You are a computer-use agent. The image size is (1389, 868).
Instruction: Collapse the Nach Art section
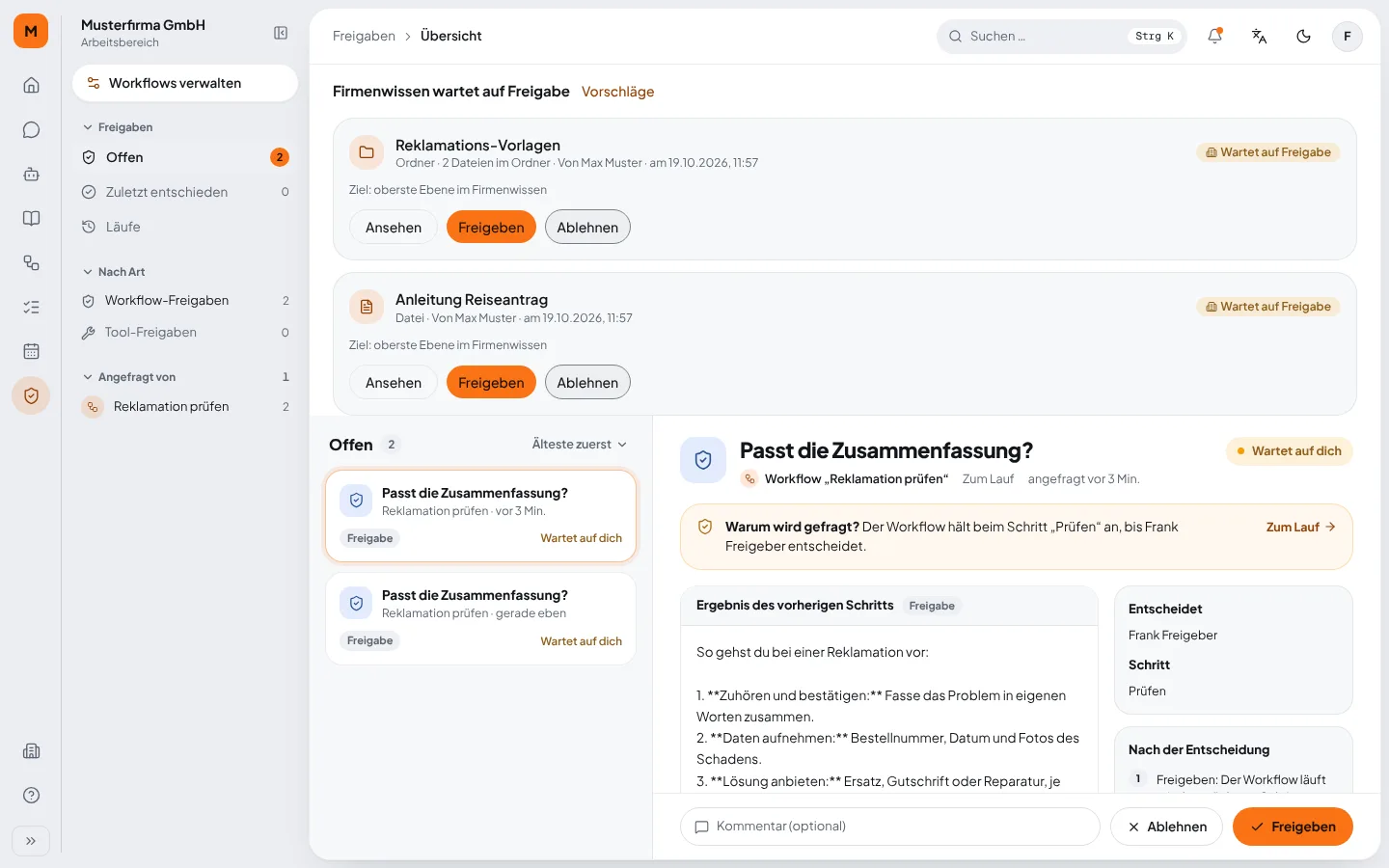[114, 272]
